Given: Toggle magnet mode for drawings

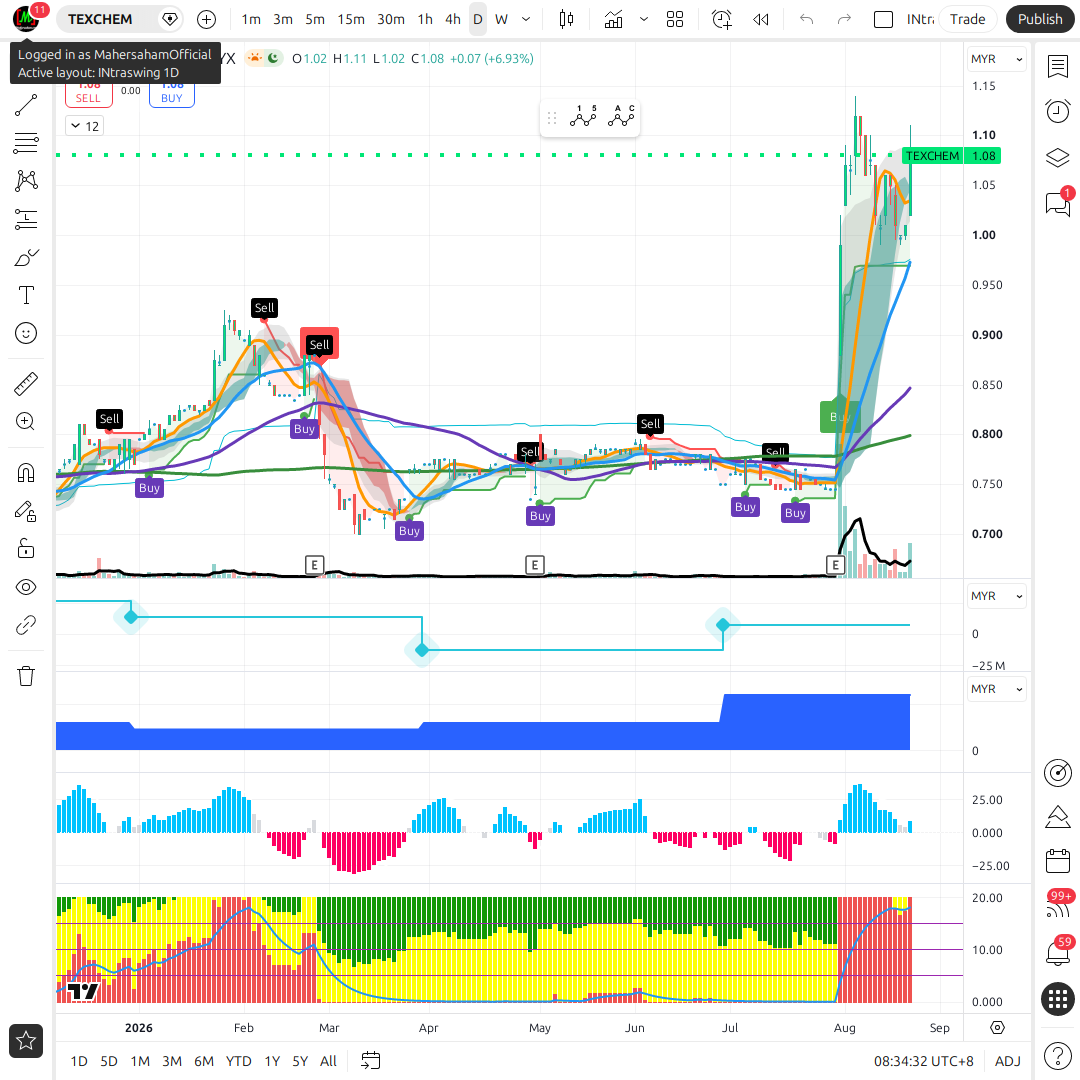Looking at the screenshot, I should 26,473.
